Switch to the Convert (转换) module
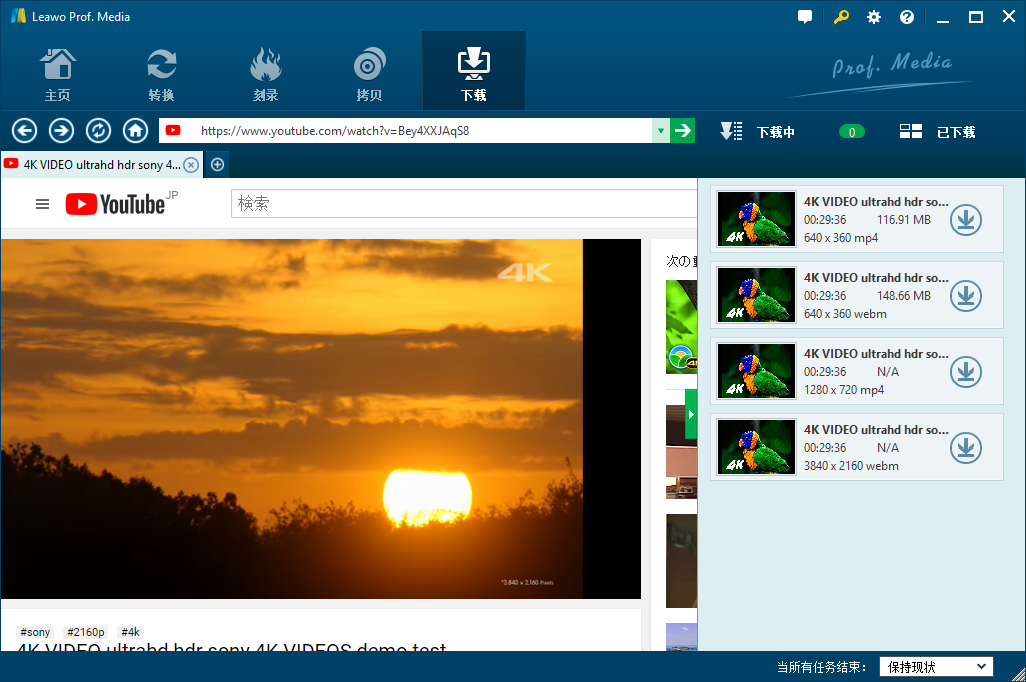The image size is (1026, 682). coord(161,75)
